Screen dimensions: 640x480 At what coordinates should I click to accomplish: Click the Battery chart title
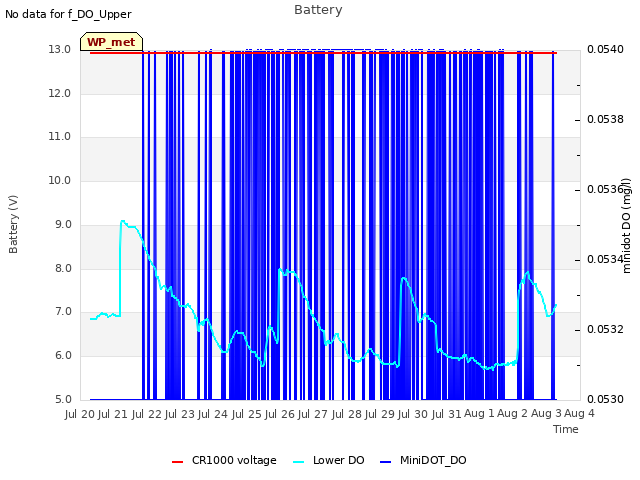pyautogui.click(x=318, y=9)
